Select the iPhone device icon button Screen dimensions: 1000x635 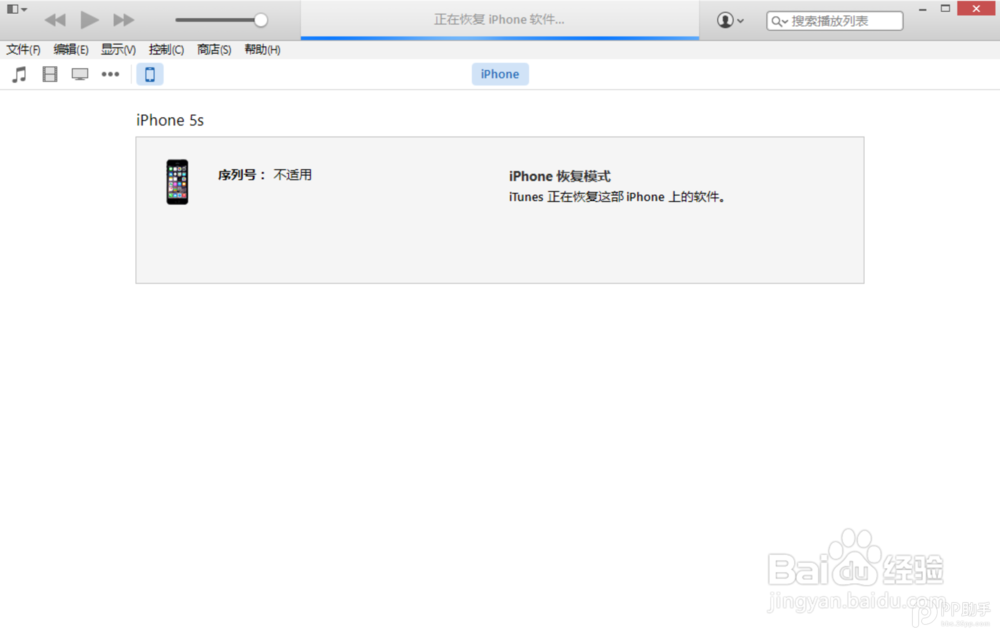point(150,75)
